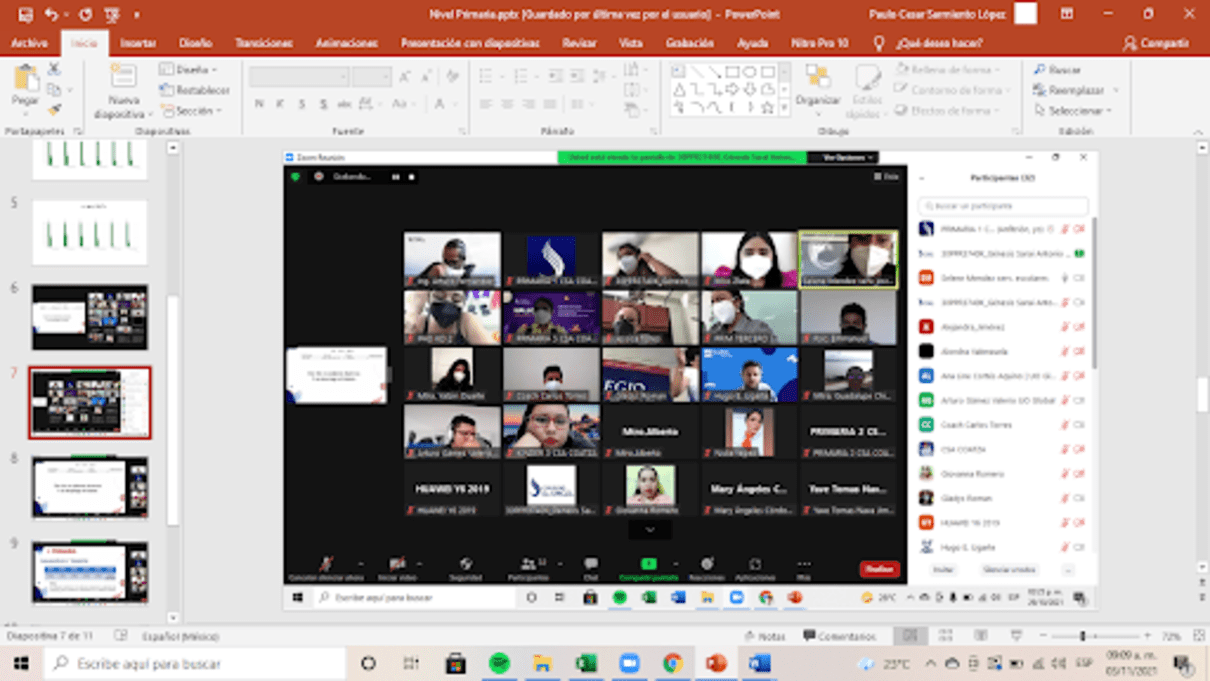Open the Notas pane from status bar
Viewport: 1210px width, 681px height.
(765, 636)
